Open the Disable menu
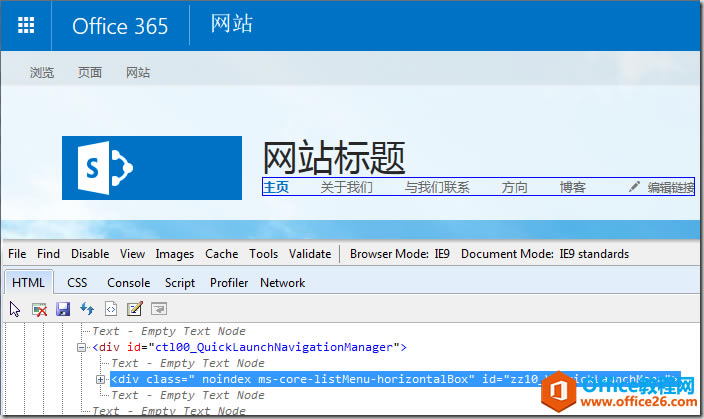The width and height of the screenshot is (704, 419). (90, 254)
